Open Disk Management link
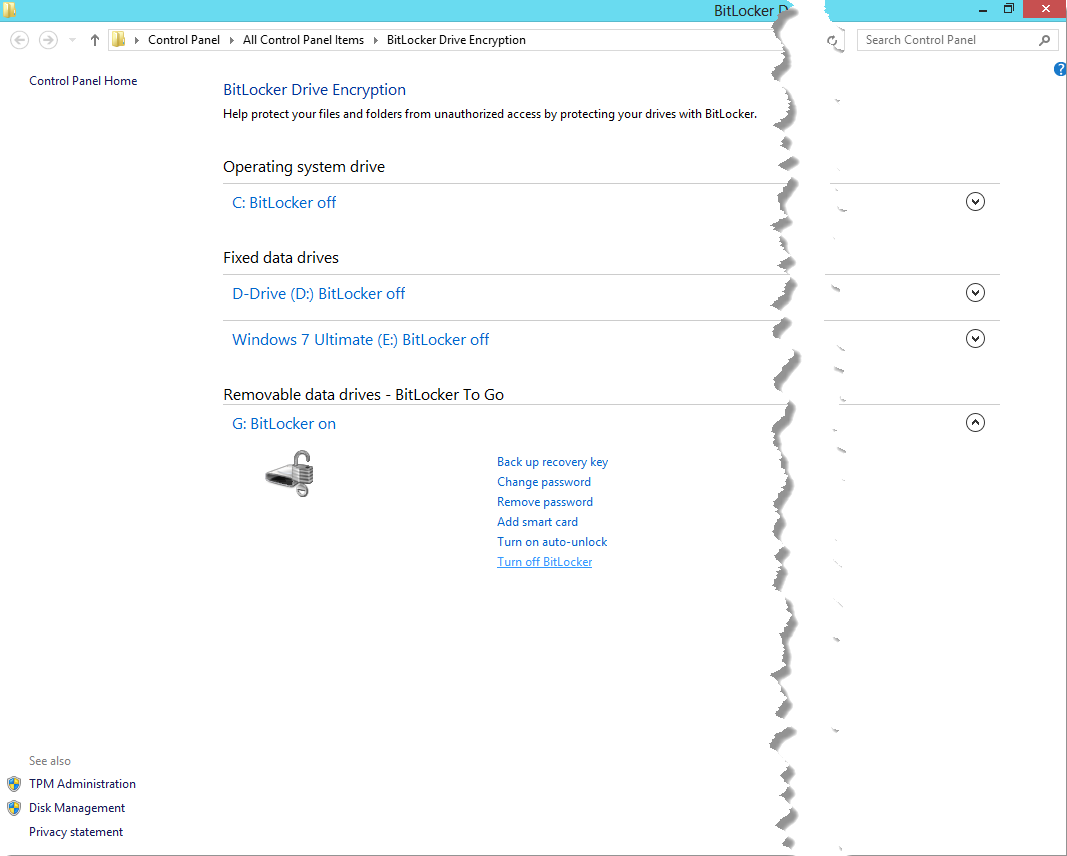1067x856 pixels. [x=77, y=808]
